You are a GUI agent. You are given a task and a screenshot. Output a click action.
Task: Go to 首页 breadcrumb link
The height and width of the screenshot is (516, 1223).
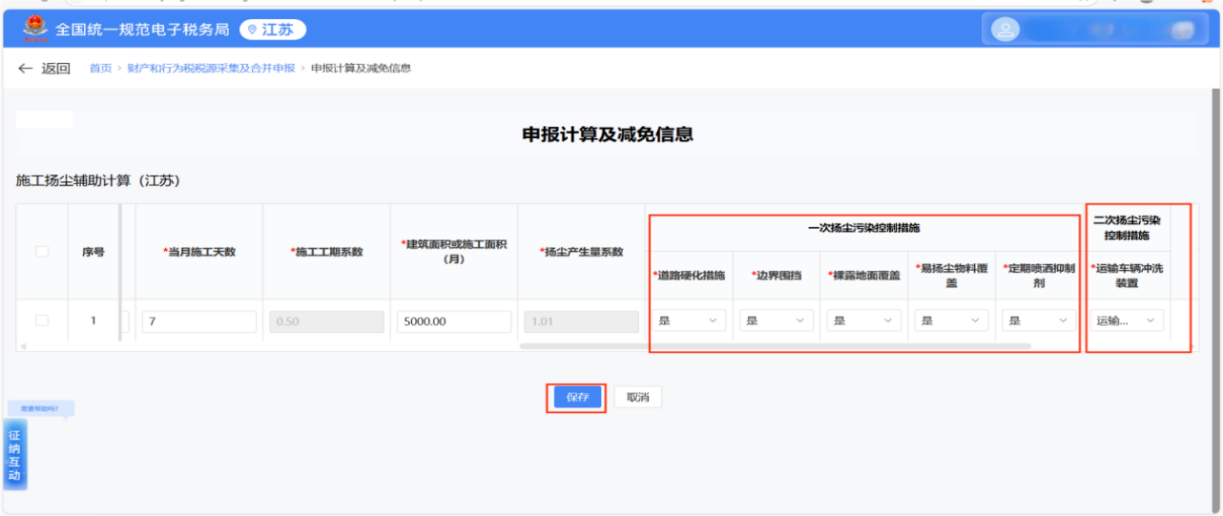[x=100, y=68]
